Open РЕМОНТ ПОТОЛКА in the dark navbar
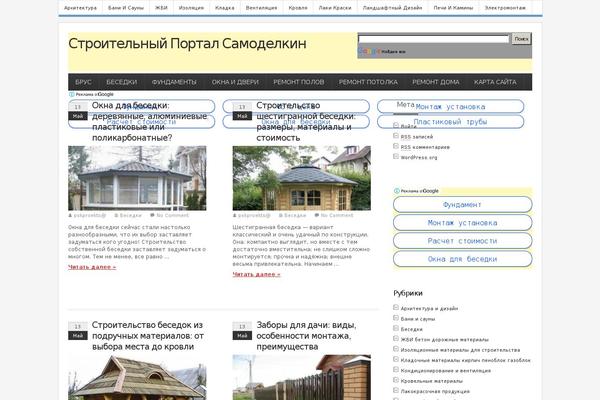600x400 pixels. tap(368, 82)
